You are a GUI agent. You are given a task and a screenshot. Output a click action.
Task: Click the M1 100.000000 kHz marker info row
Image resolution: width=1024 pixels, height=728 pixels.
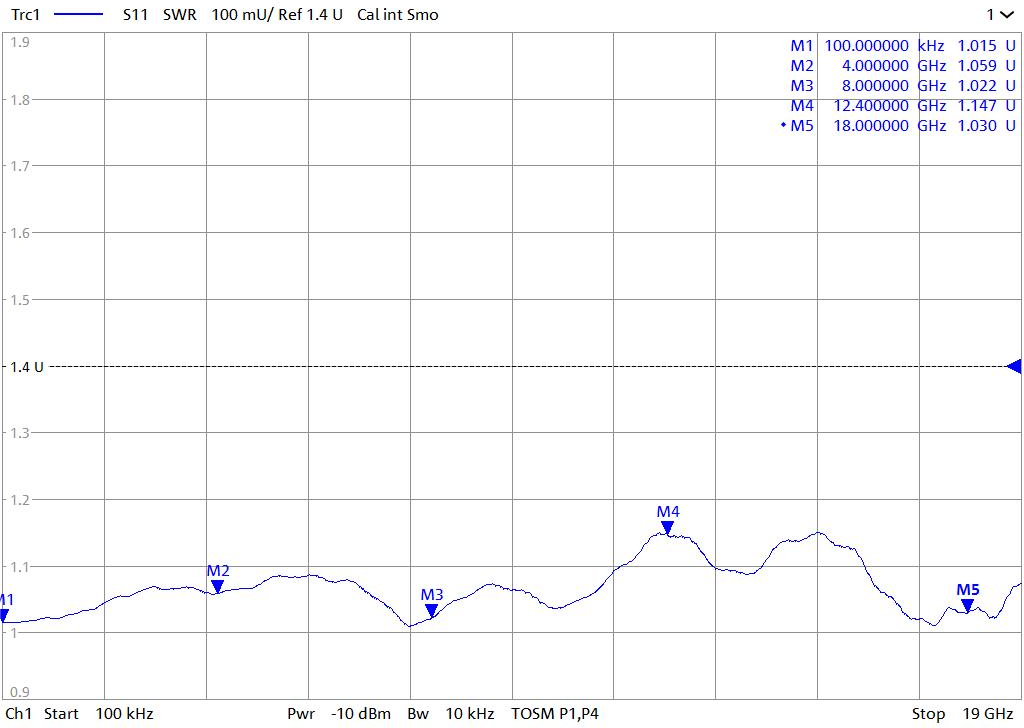point(900,46)
